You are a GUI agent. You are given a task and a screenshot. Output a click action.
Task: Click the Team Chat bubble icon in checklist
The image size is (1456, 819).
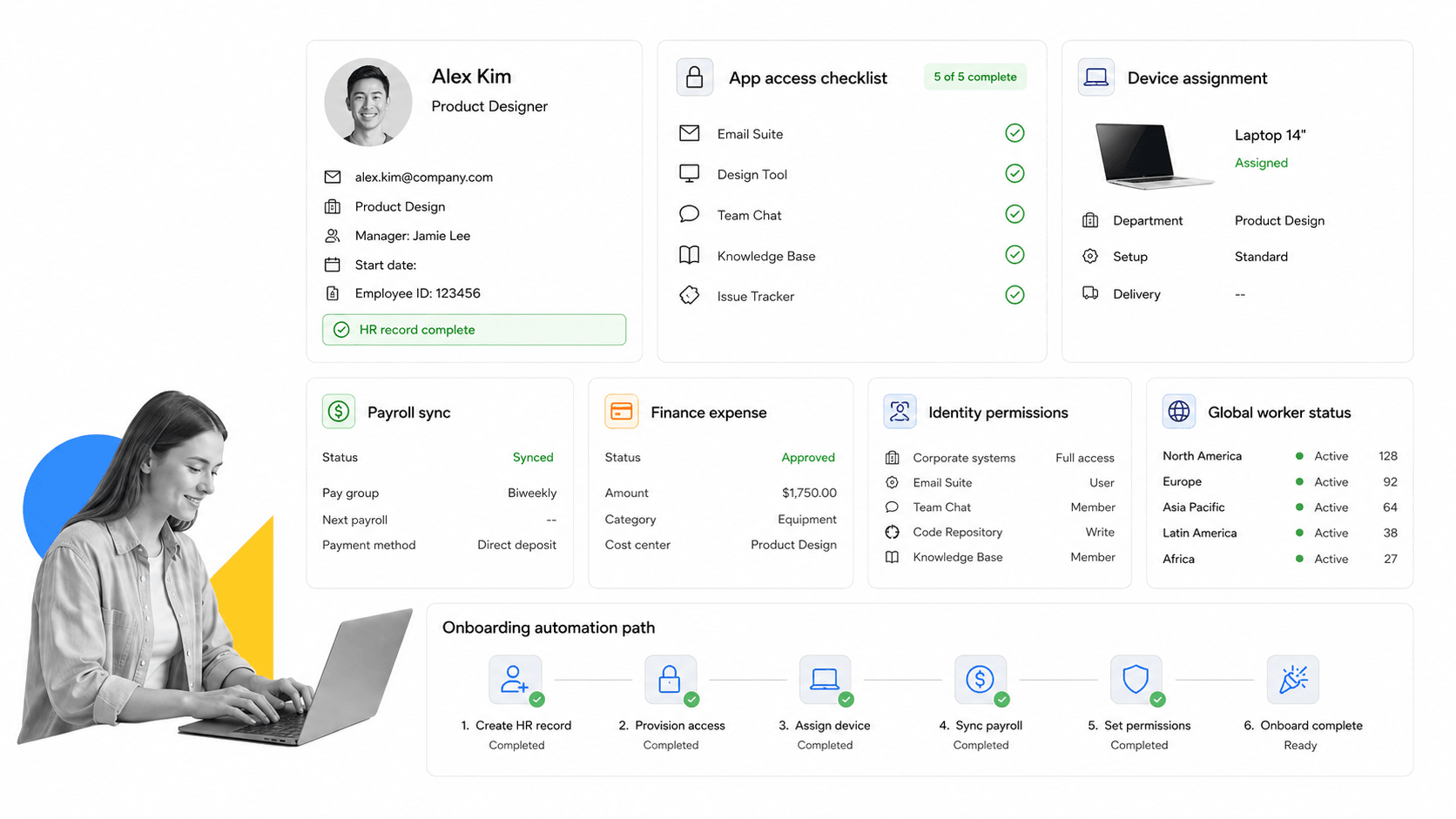pos(689,214)
